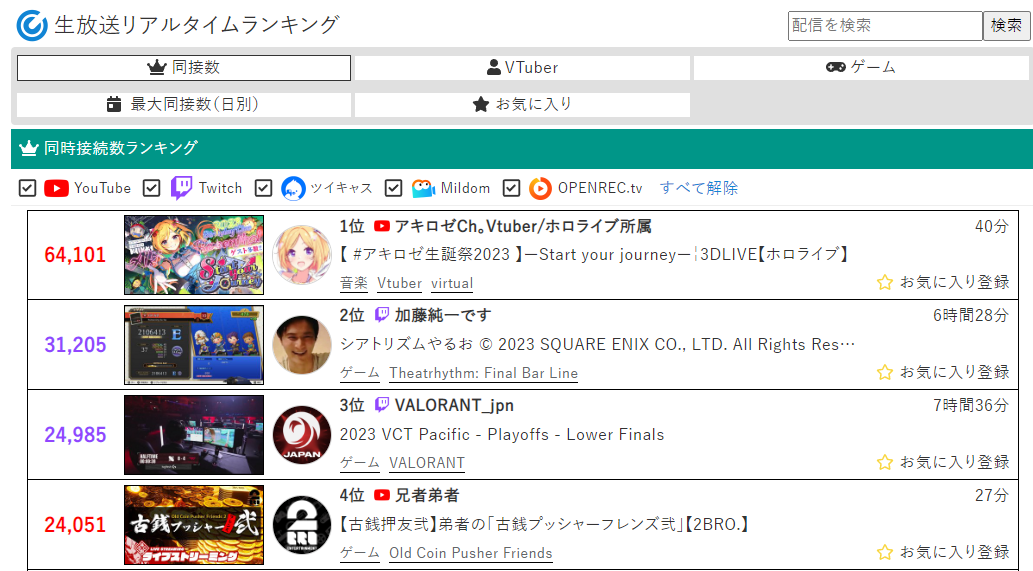Click YouTube icon next to 1位
Image resolution: width=1033 pixels, height=571 pixels.
[381, 226]
